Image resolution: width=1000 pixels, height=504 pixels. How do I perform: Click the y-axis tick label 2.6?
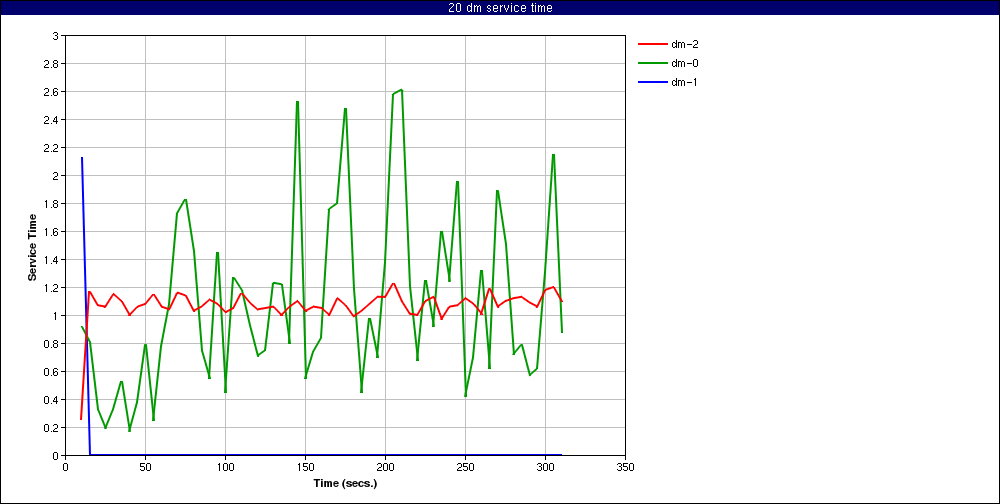[x=52, y=92]
